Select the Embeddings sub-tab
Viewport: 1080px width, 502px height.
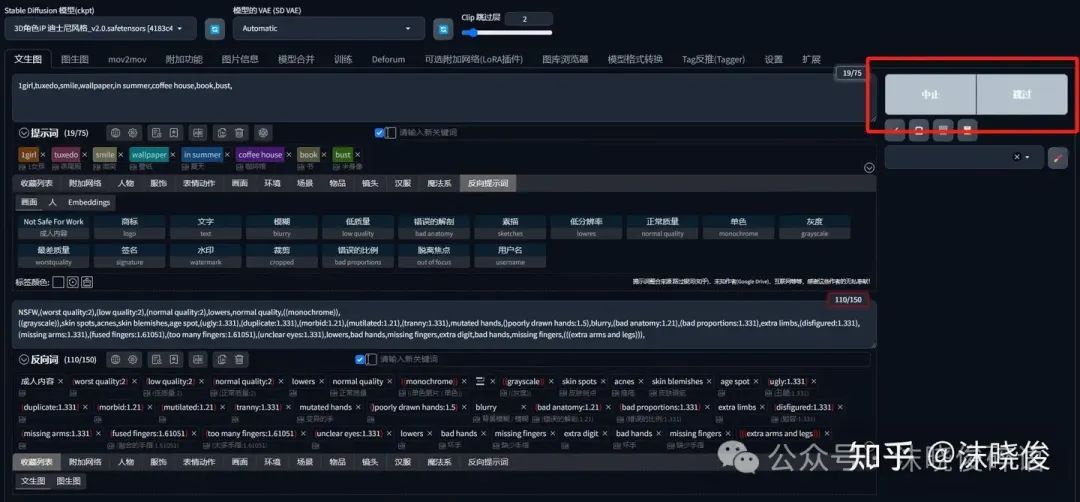(88, 202)
